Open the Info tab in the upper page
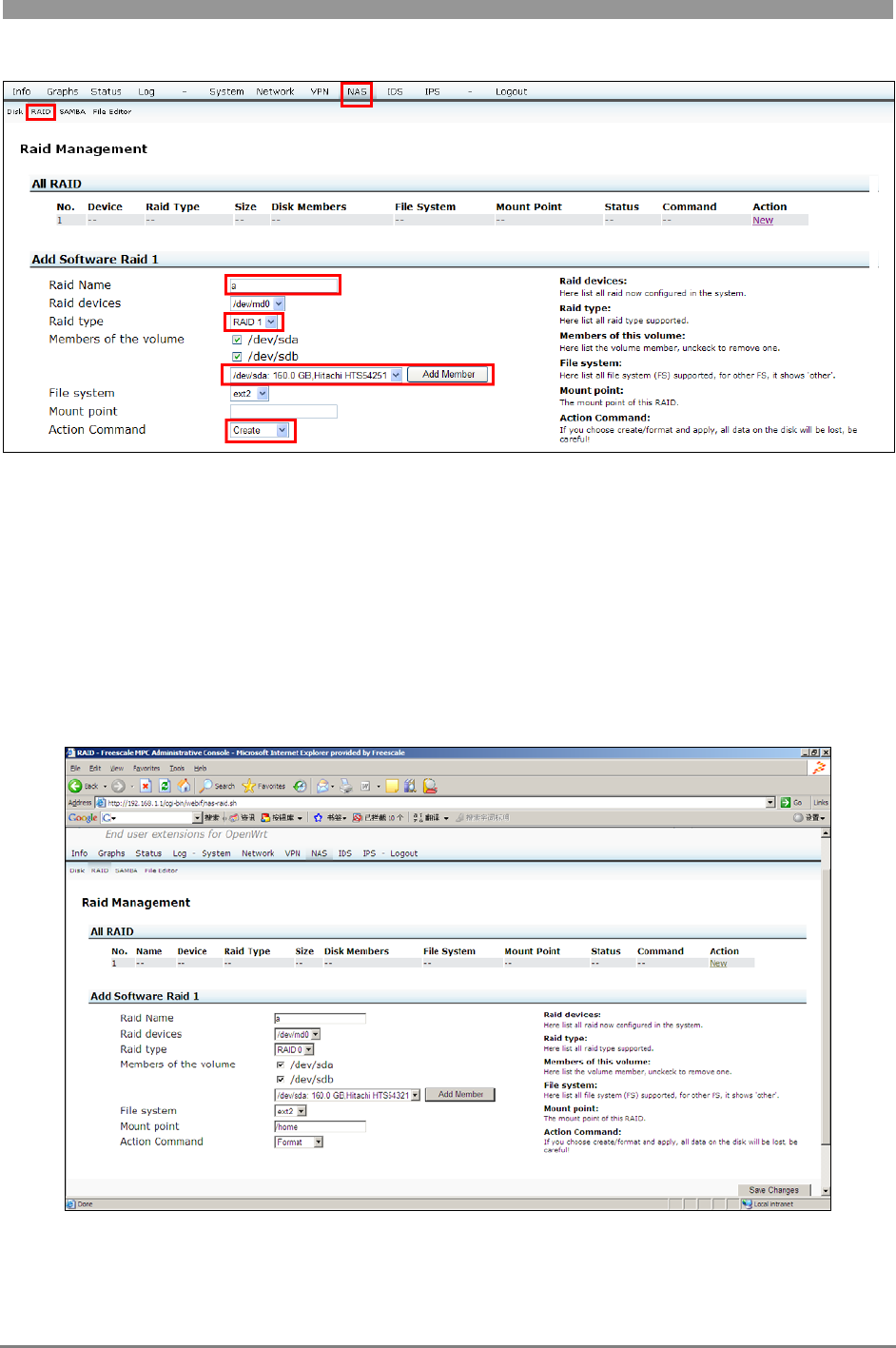The image size is (896, 1348). 21,92
